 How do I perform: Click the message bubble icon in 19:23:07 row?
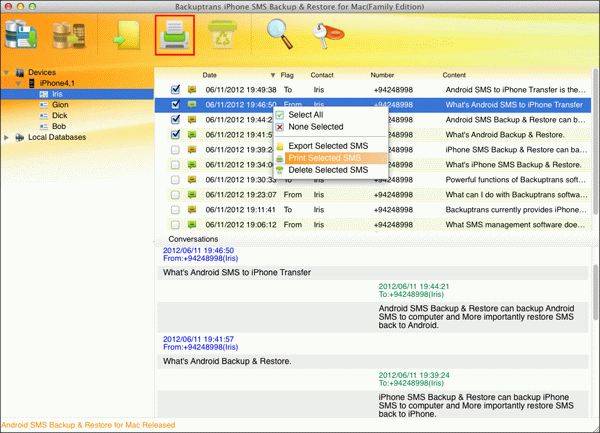click(192, 195)
